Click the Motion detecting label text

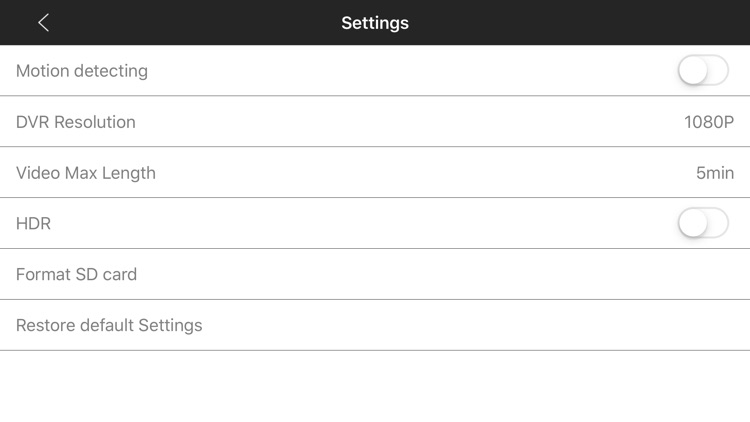click(82, 71)
